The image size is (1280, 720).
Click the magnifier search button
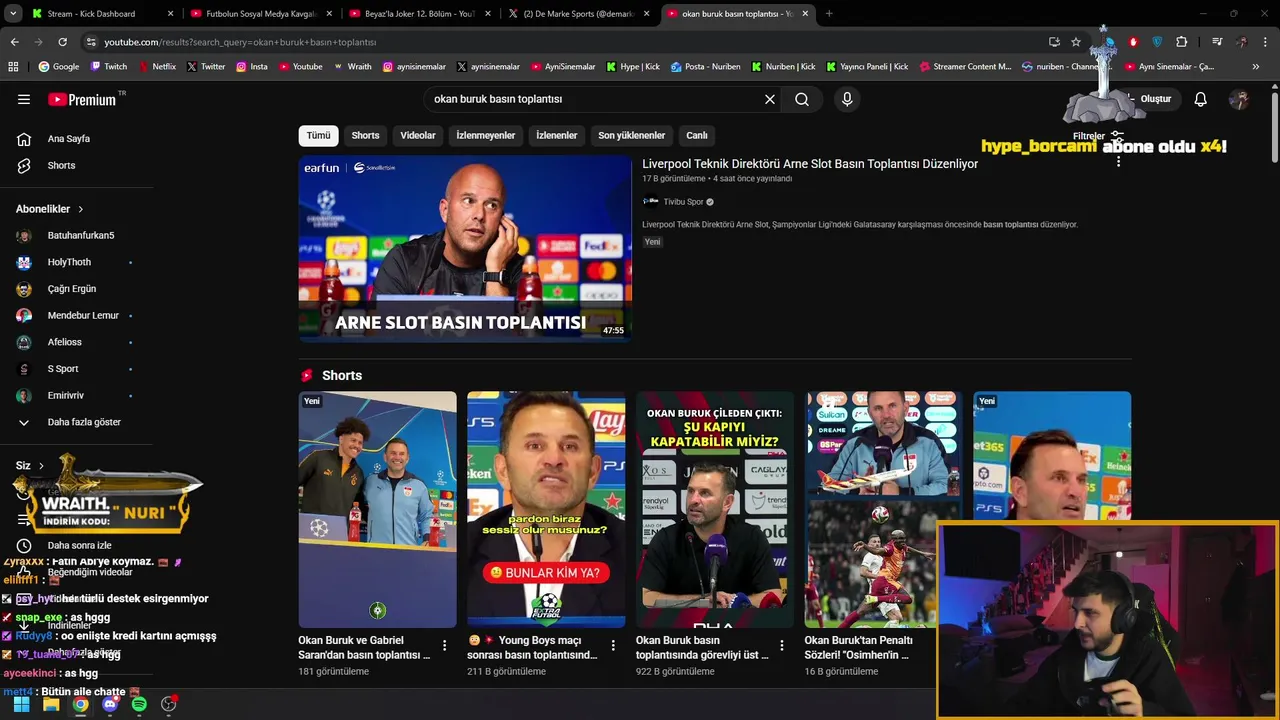click(x=802, y=99)
